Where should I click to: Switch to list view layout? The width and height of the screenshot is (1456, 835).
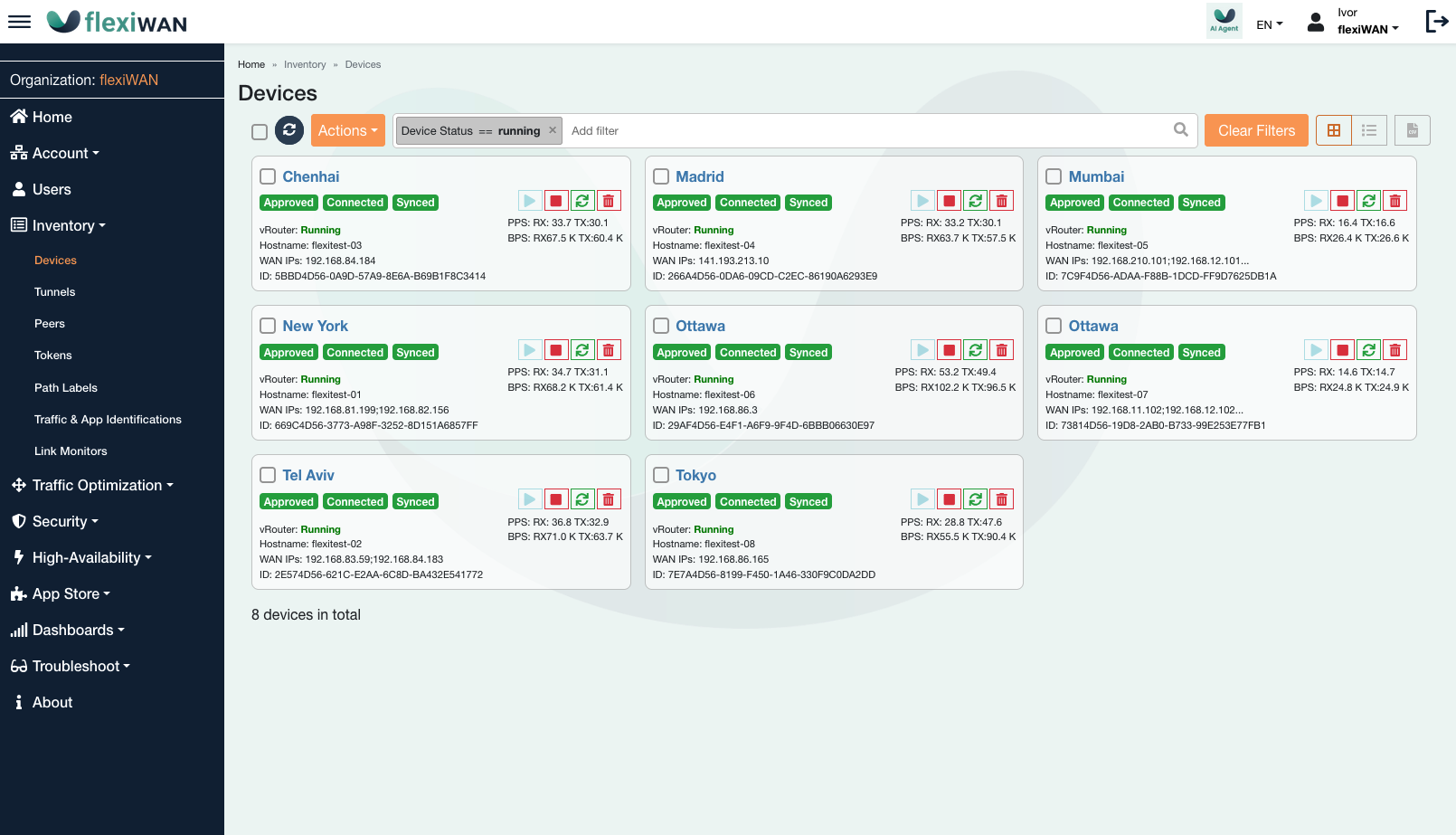coord(1369,130)
